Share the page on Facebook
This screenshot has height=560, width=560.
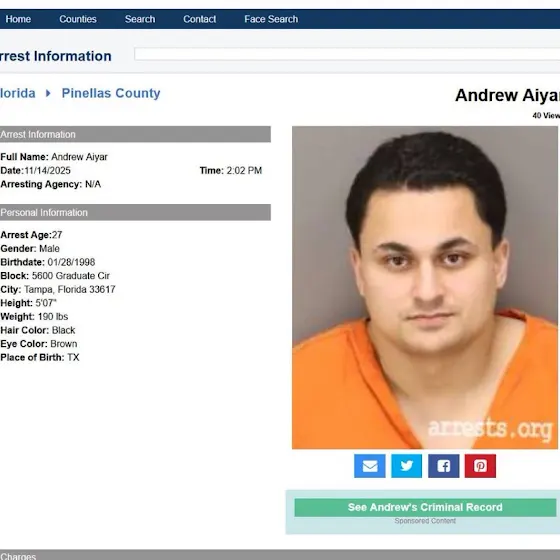coord(444,466)
